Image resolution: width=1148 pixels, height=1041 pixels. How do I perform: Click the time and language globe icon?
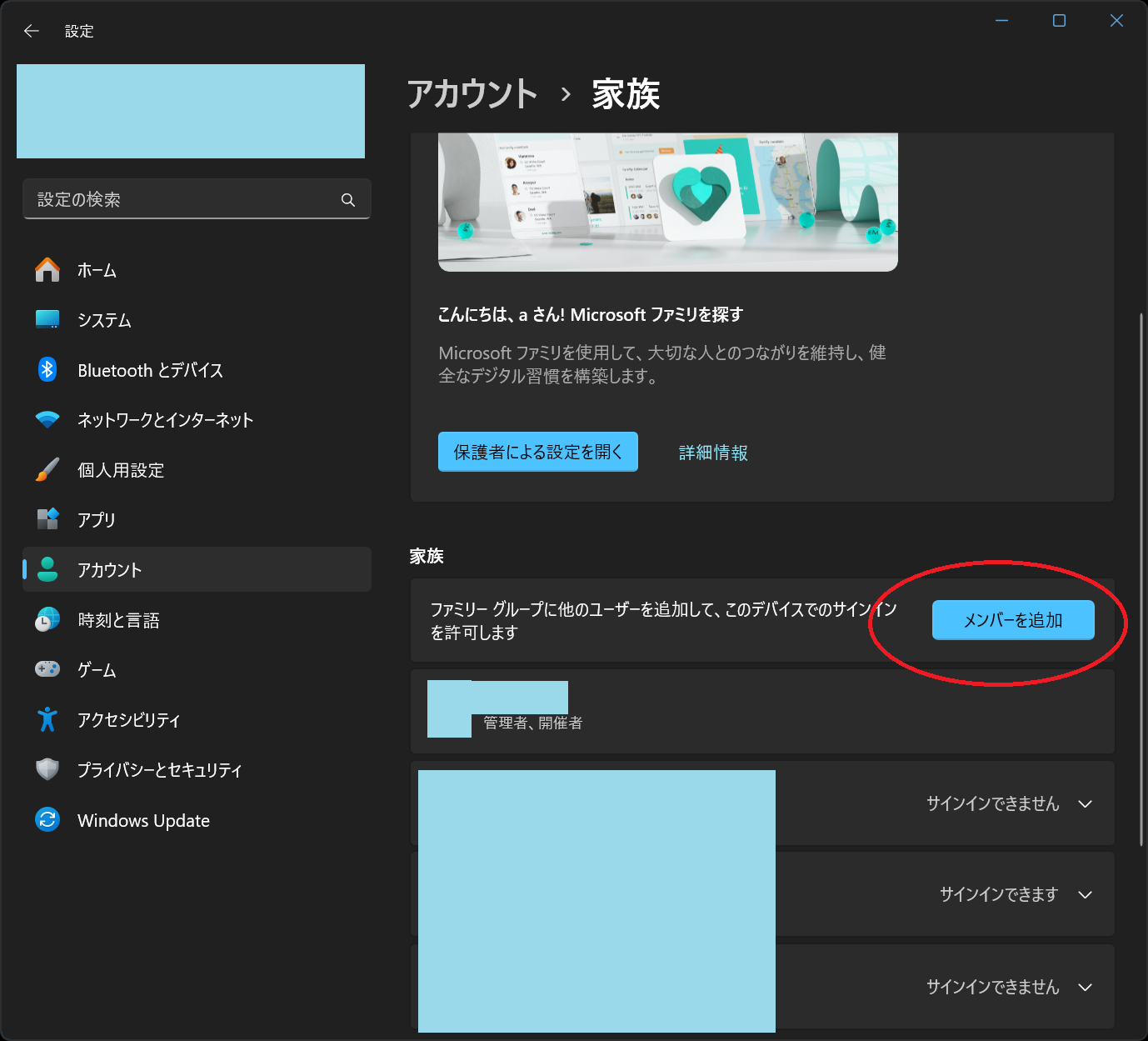47,619
